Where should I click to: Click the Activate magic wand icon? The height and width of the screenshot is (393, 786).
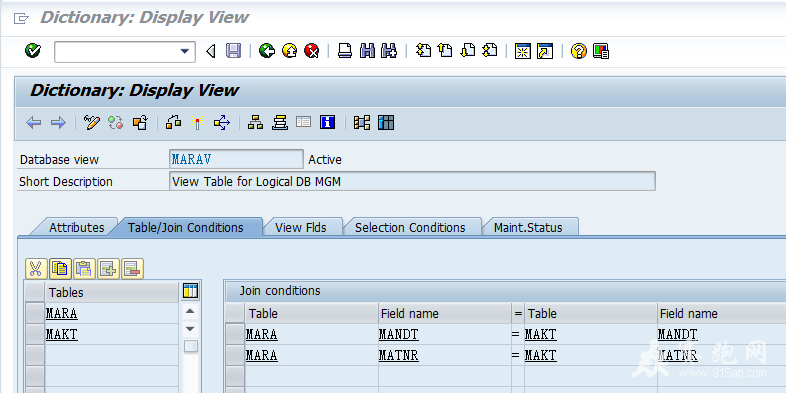(198, 122)
